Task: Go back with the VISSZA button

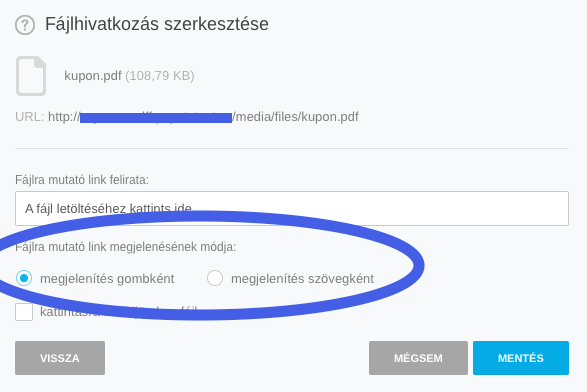Action: pos(60,358)
